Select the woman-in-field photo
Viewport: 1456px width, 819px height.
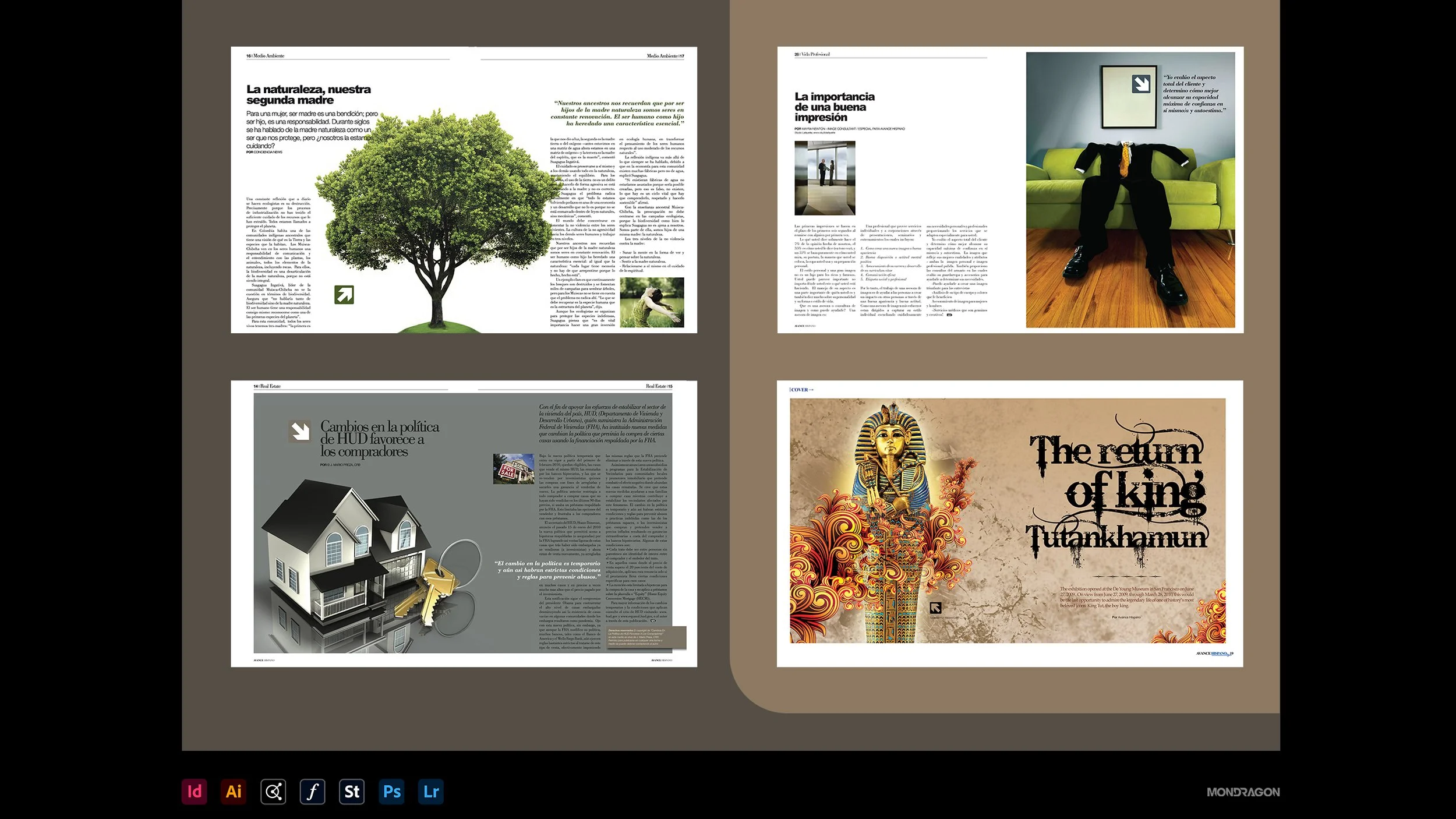tap(652, 302)
